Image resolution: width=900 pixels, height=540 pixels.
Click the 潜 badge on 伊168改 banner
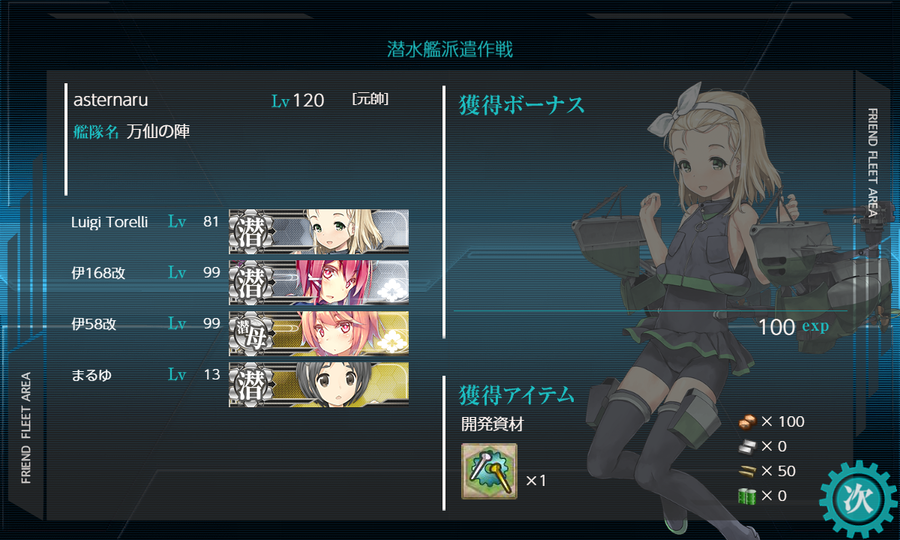251,282
